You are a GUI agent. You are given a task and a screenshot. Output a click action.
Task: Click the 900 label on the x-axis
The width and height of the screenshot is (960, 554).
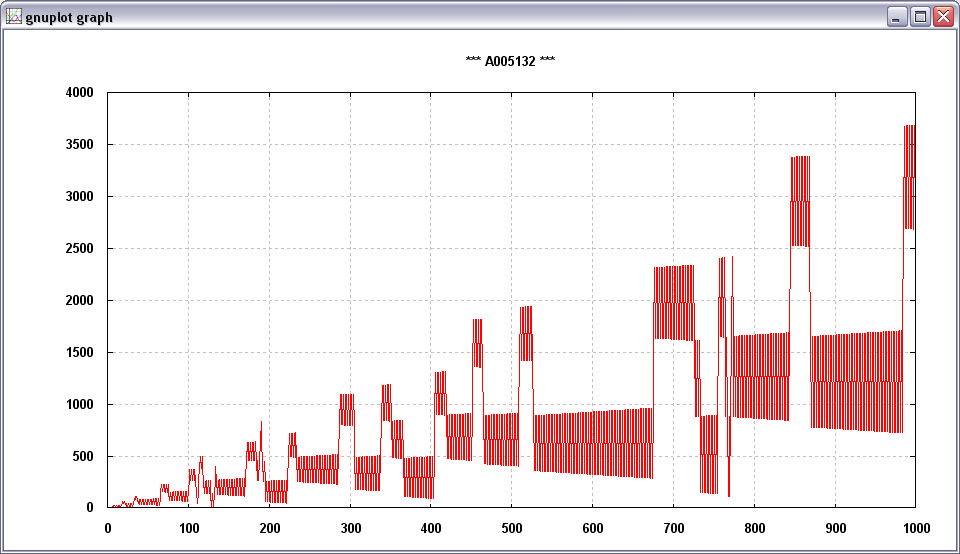click(835, 528)
